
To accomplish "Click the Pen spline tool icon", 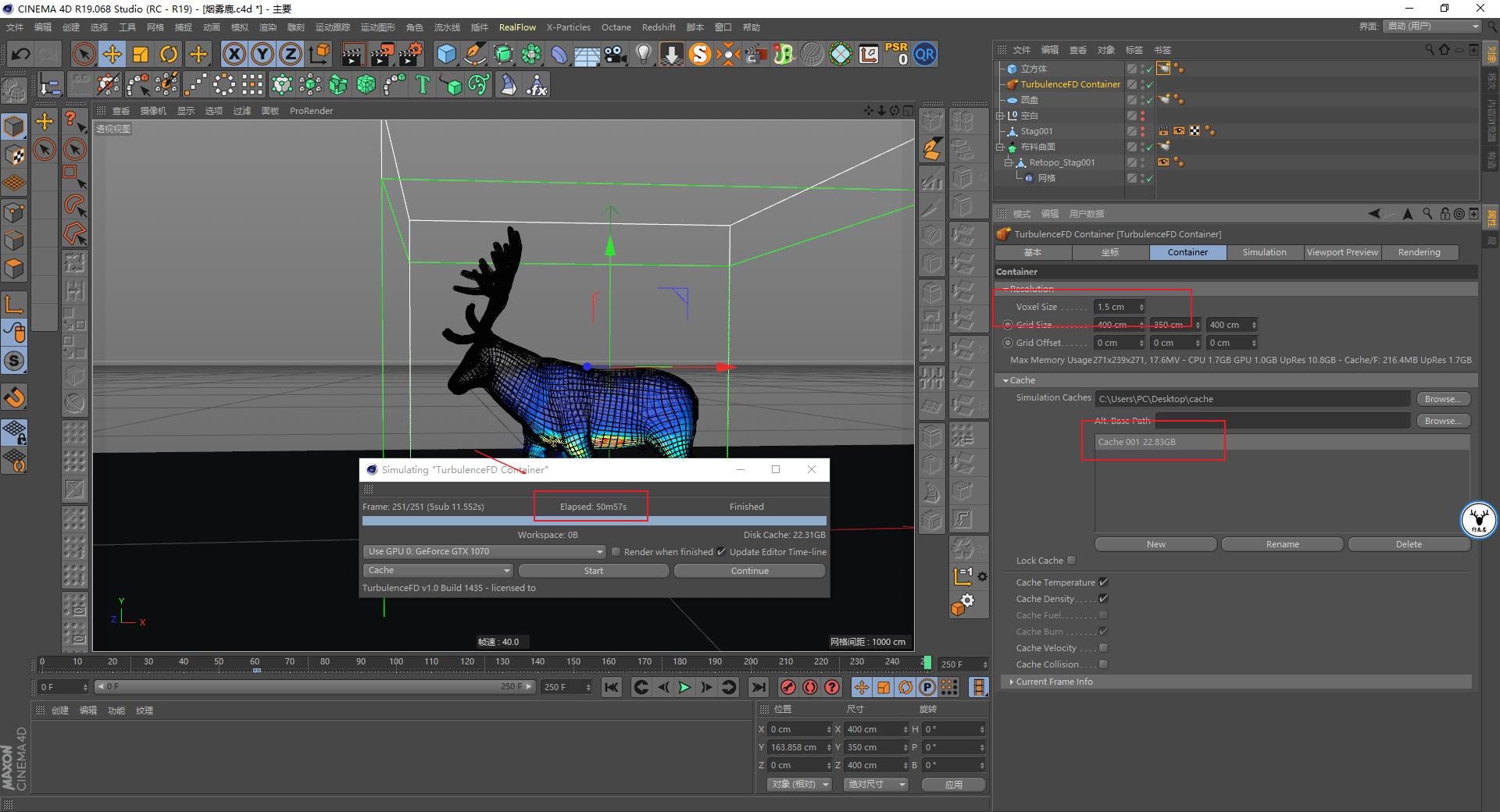I will click(474, 54).
